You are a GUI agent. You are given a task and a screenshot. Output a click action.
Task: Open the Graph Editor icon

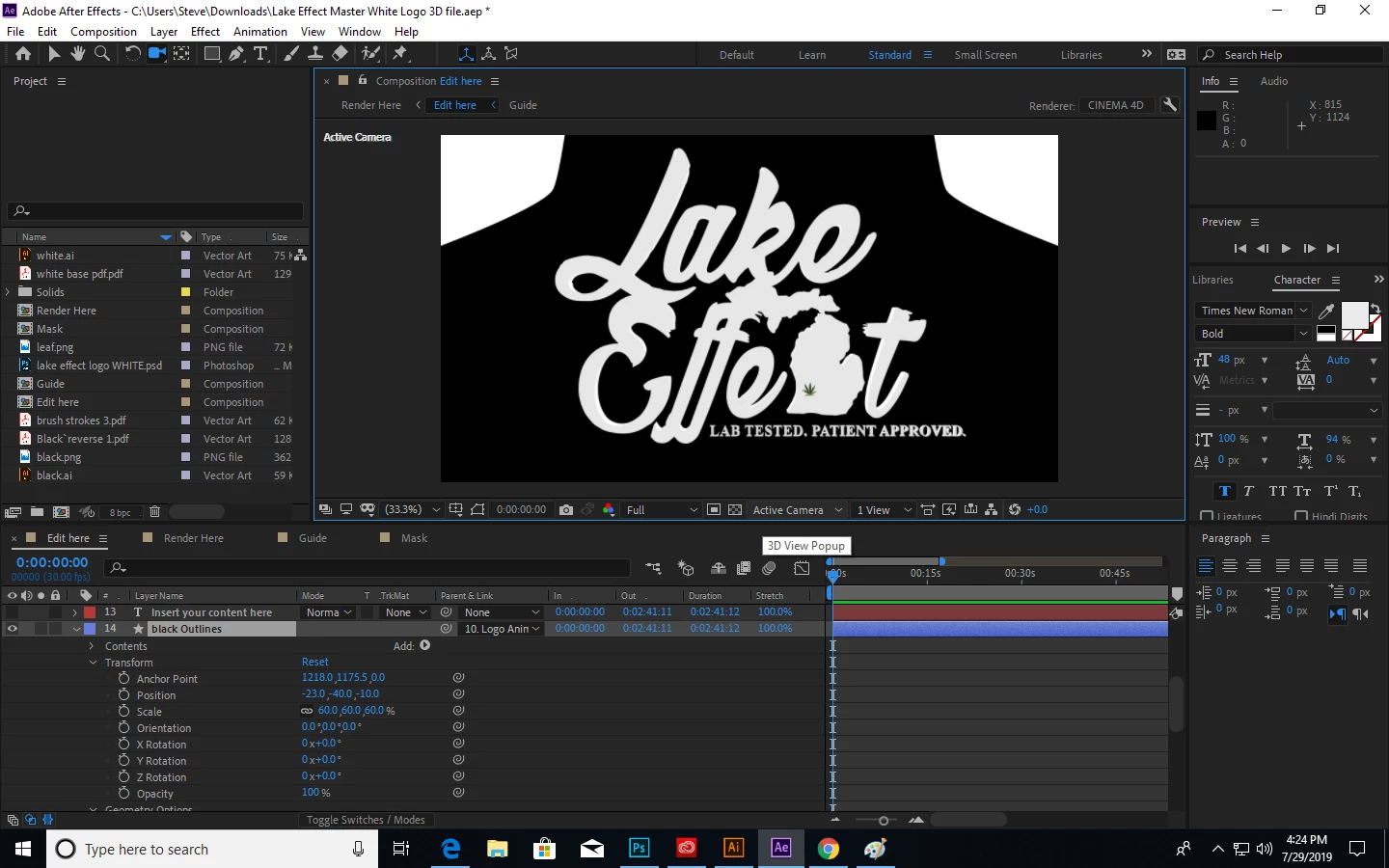click(x=802, y=568)
